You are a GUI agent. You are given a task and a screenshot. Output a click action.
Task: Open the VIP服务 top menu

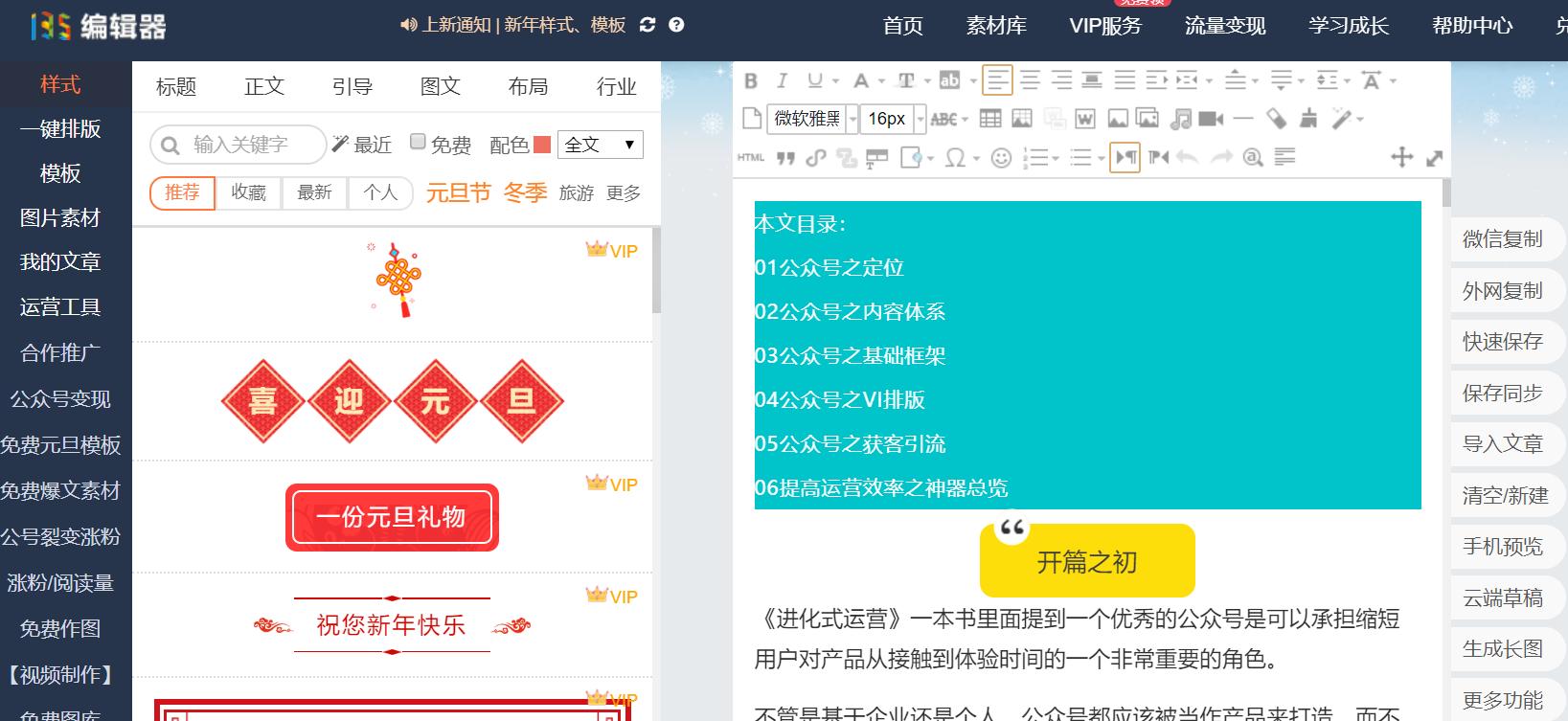(x=1105, y=26)
